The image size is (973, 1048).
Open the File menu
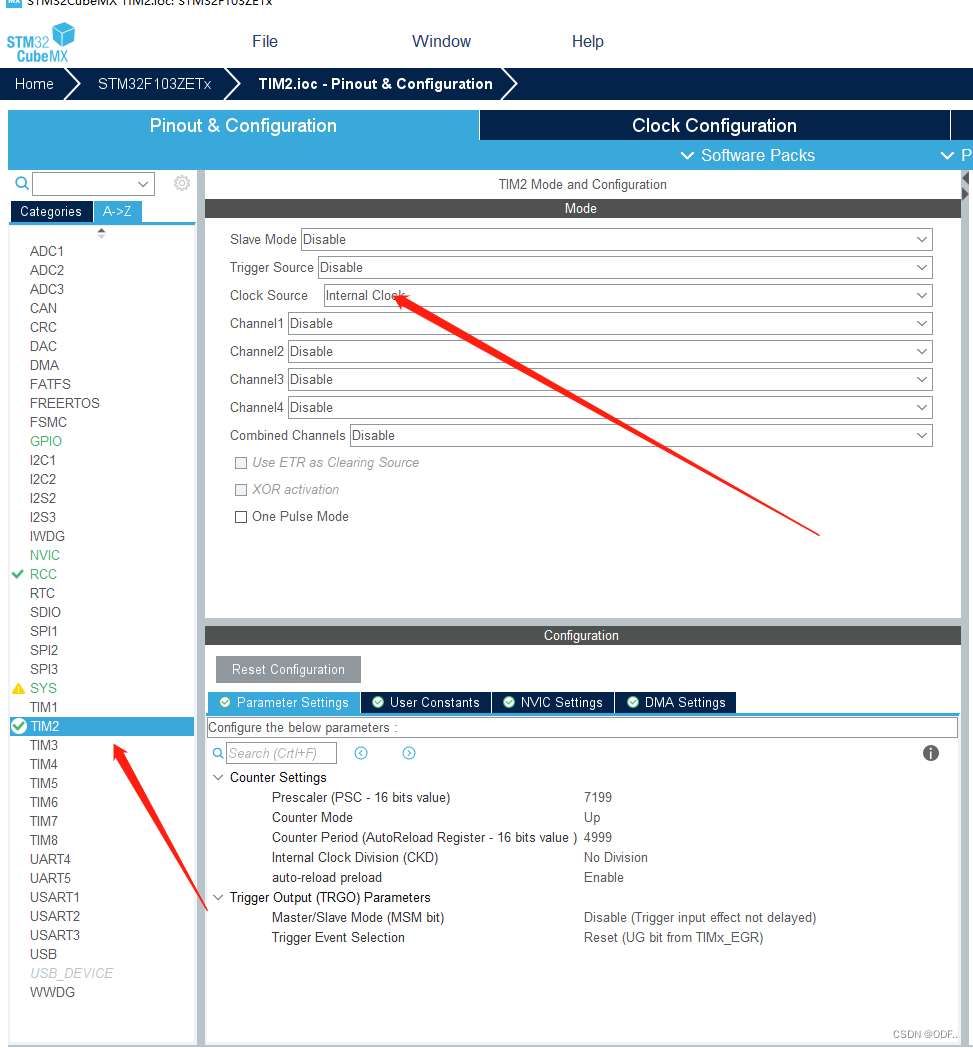pyautogui.click(x=265, y=41)
